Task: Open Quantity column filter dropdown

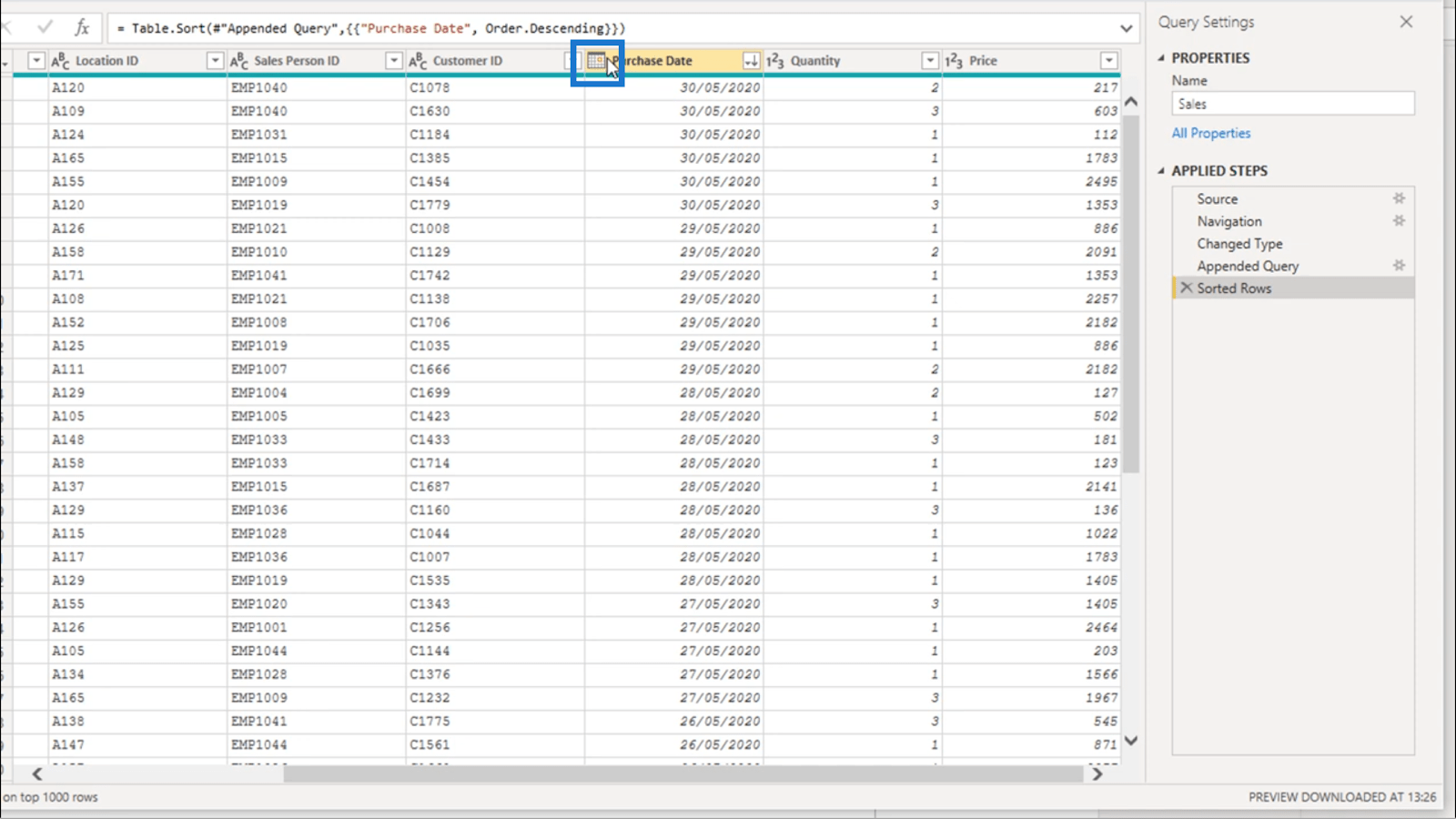Action: coord(929,61)
